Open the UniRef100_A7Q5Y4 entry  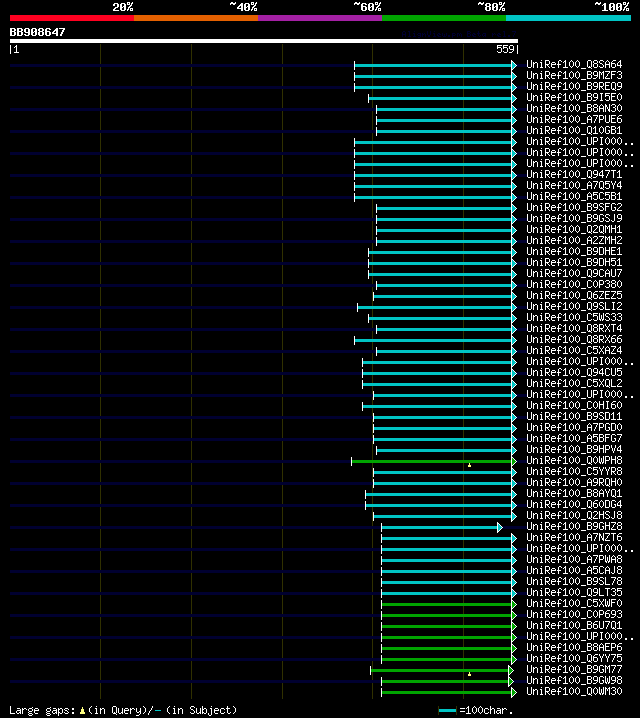click(574, 185)
